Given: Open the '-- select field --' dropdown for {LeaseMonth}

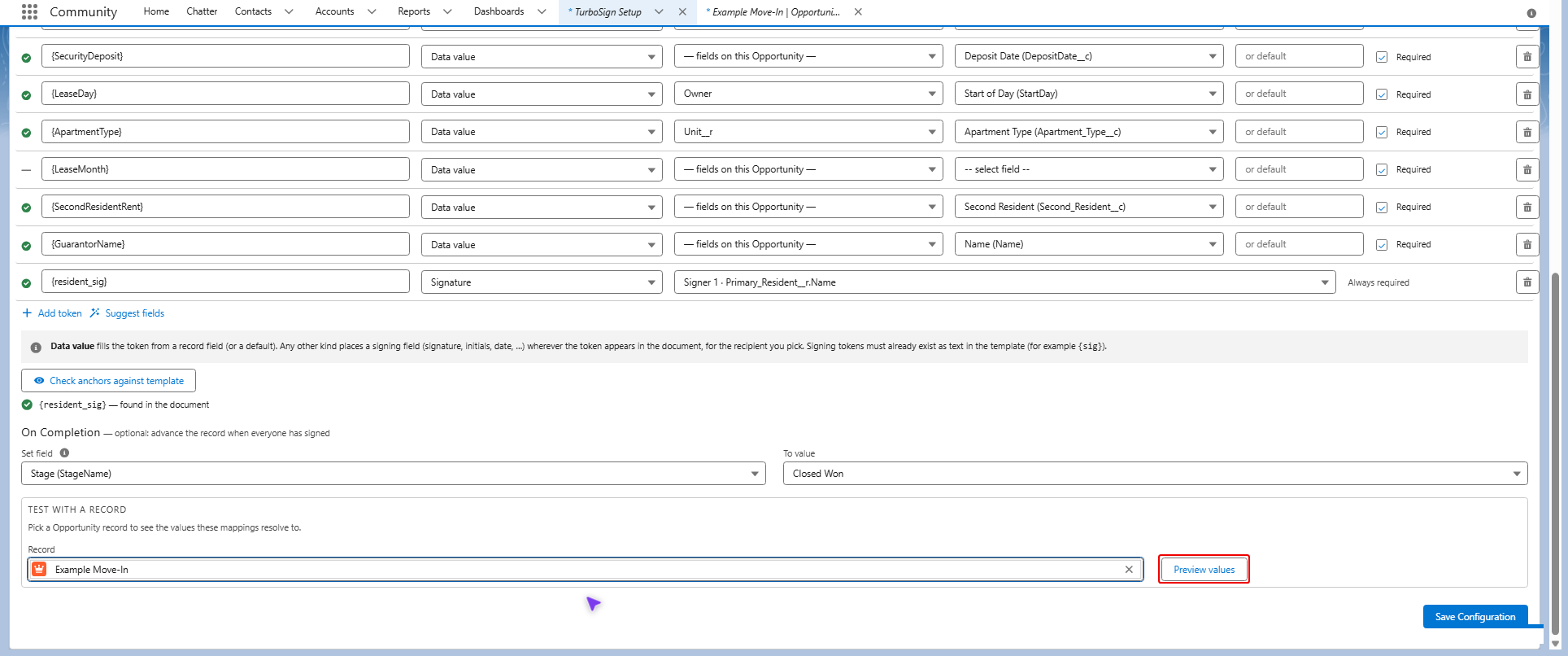Looking at the screenshot, I should [1089, 169].
